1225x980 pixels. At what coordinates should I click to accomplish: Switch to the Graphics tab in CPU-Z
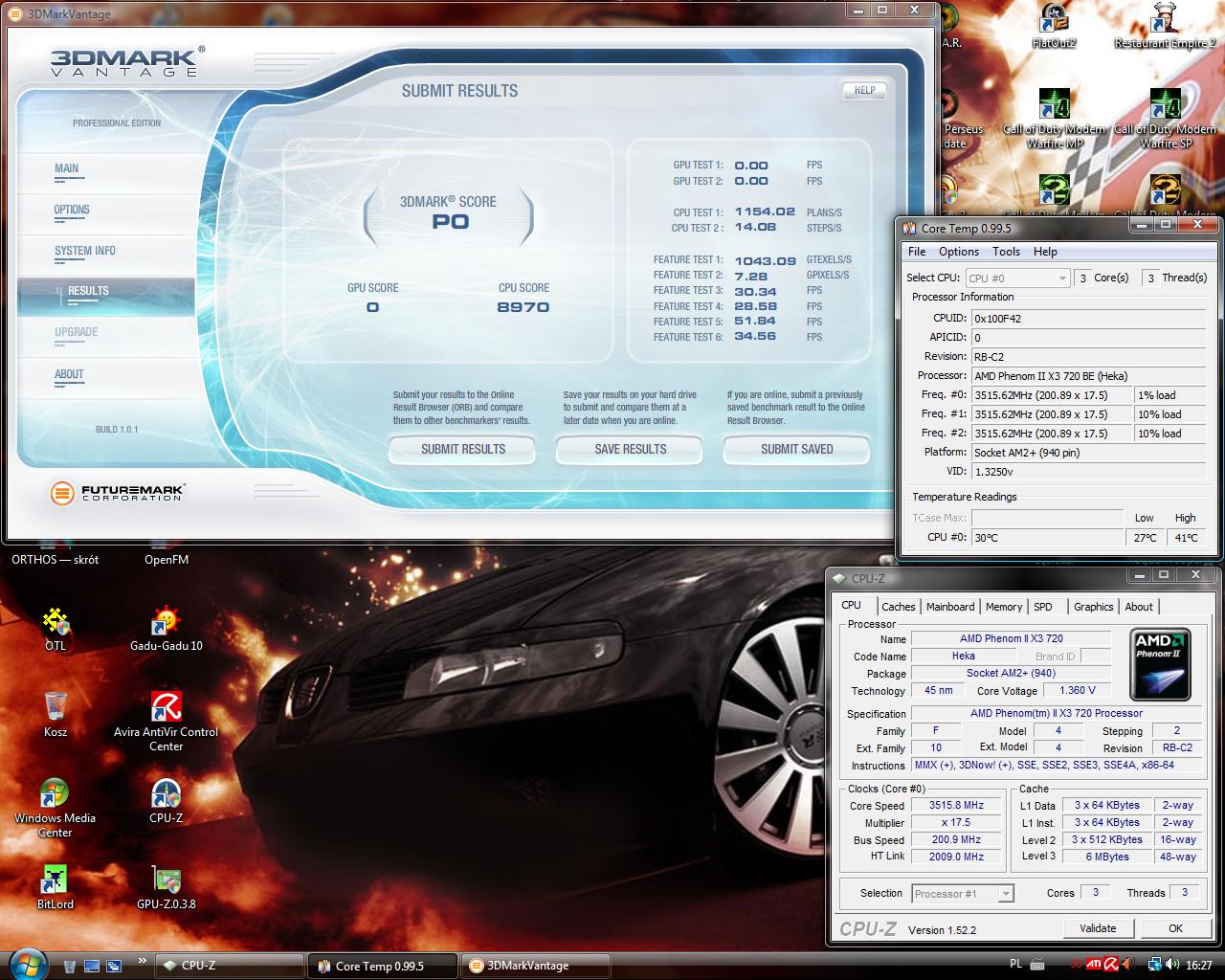pyautogui.click(x=1093, y=607)
